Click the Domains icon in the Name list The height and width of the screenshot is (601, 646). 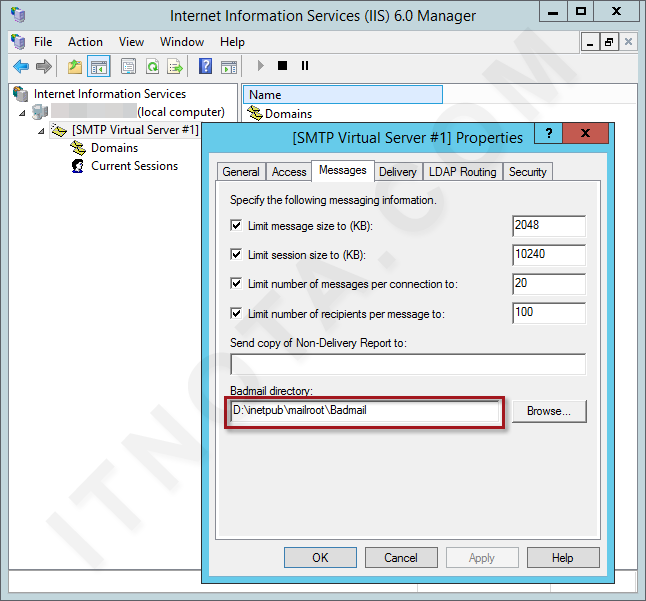[x=255, y=113]
